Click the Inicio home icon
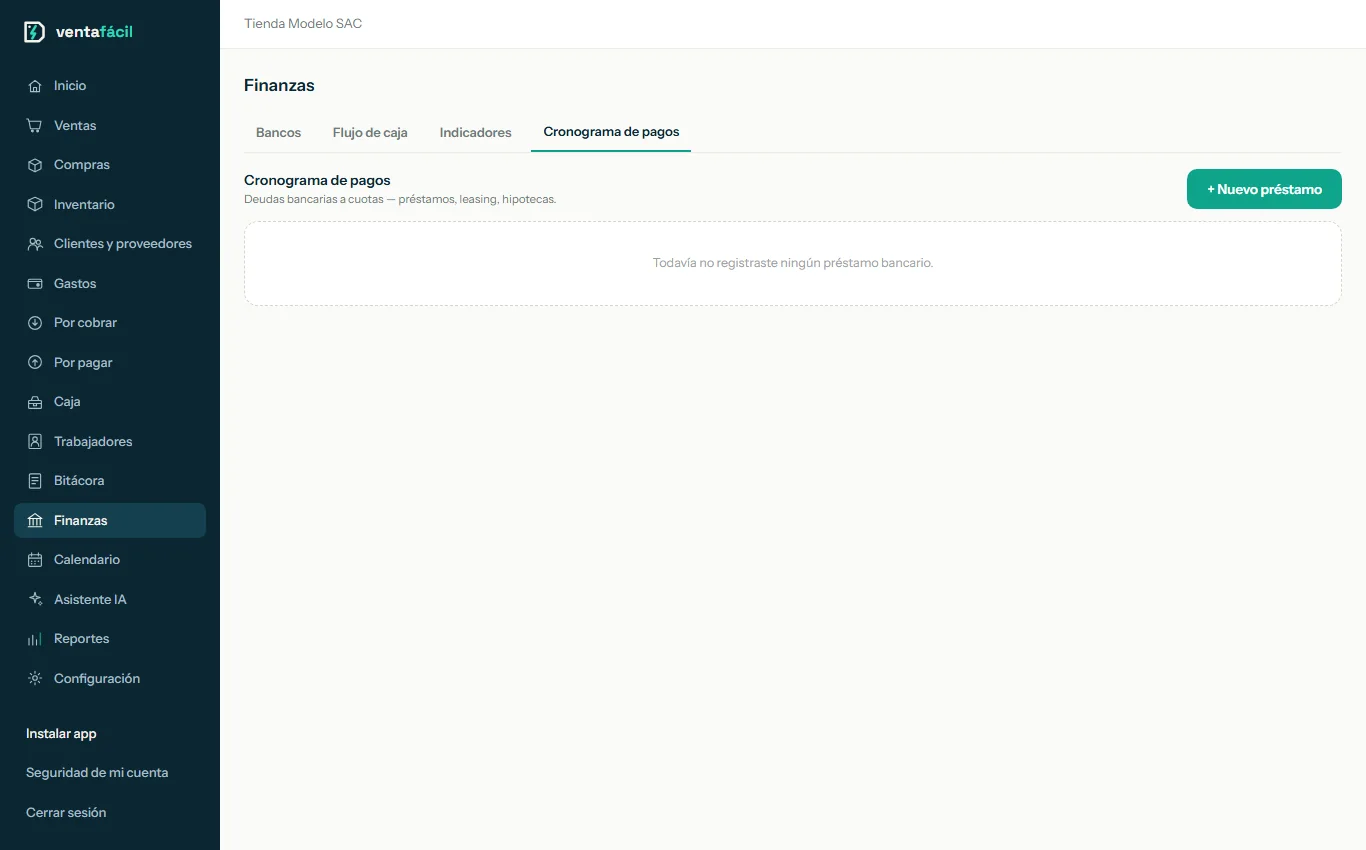Screen dimensions: 1366x850 (35, 86)
